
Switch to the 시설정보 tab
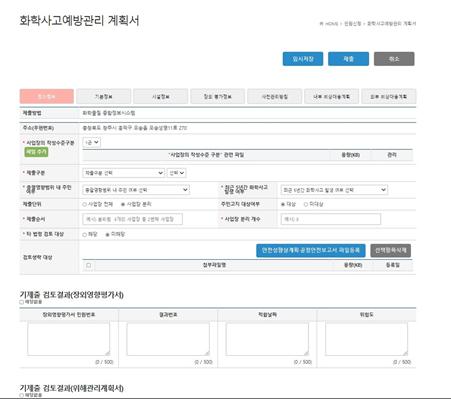161,97
